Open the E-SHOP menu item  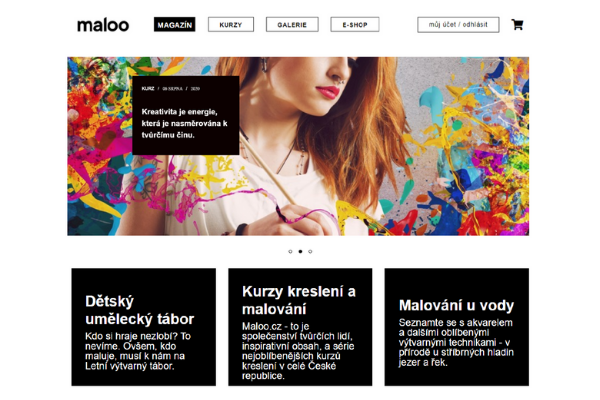(355, 24)
